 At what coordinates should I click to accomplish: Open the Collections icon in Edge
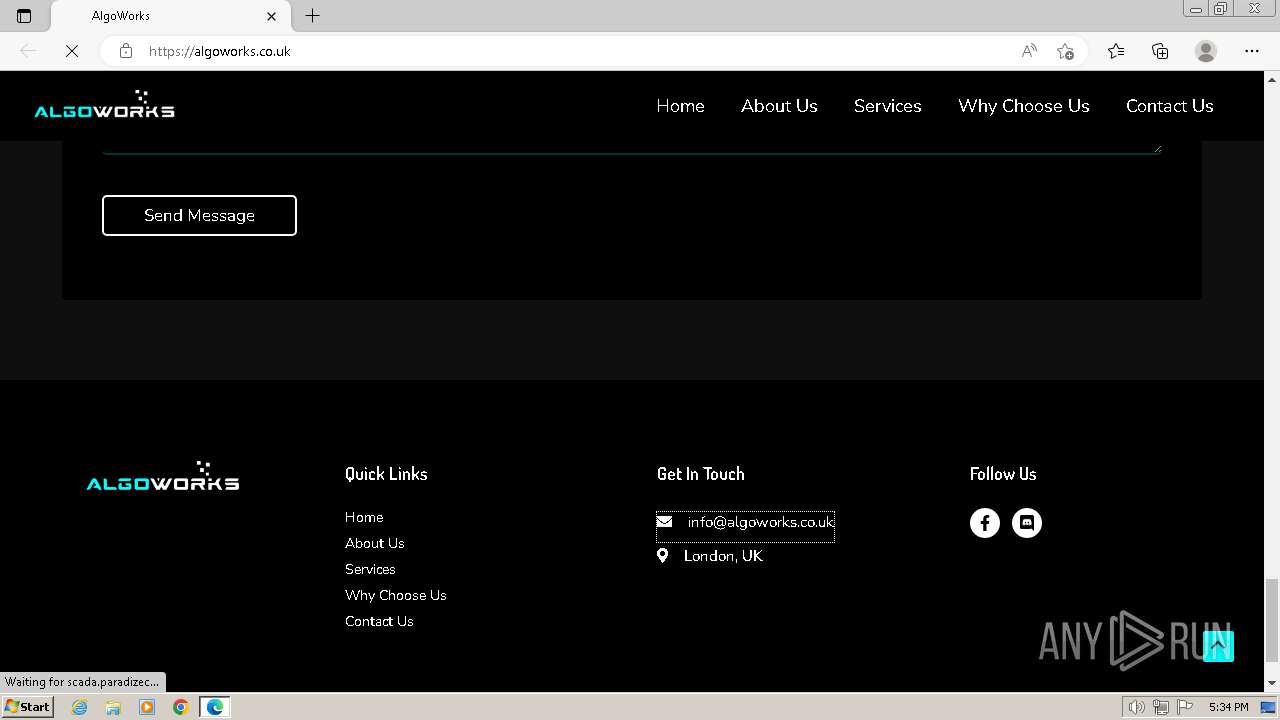[x=1160, y=51]
